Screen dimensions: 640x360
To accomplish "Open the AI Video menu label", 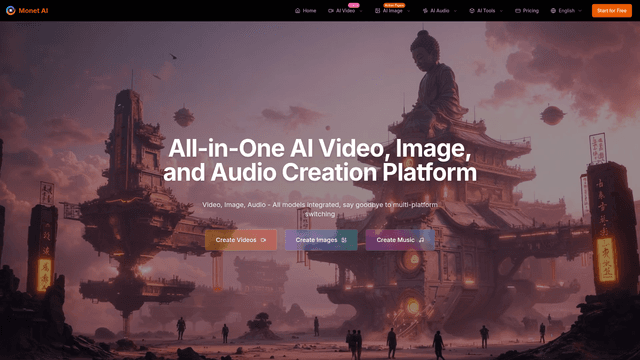I will (345, 11).
